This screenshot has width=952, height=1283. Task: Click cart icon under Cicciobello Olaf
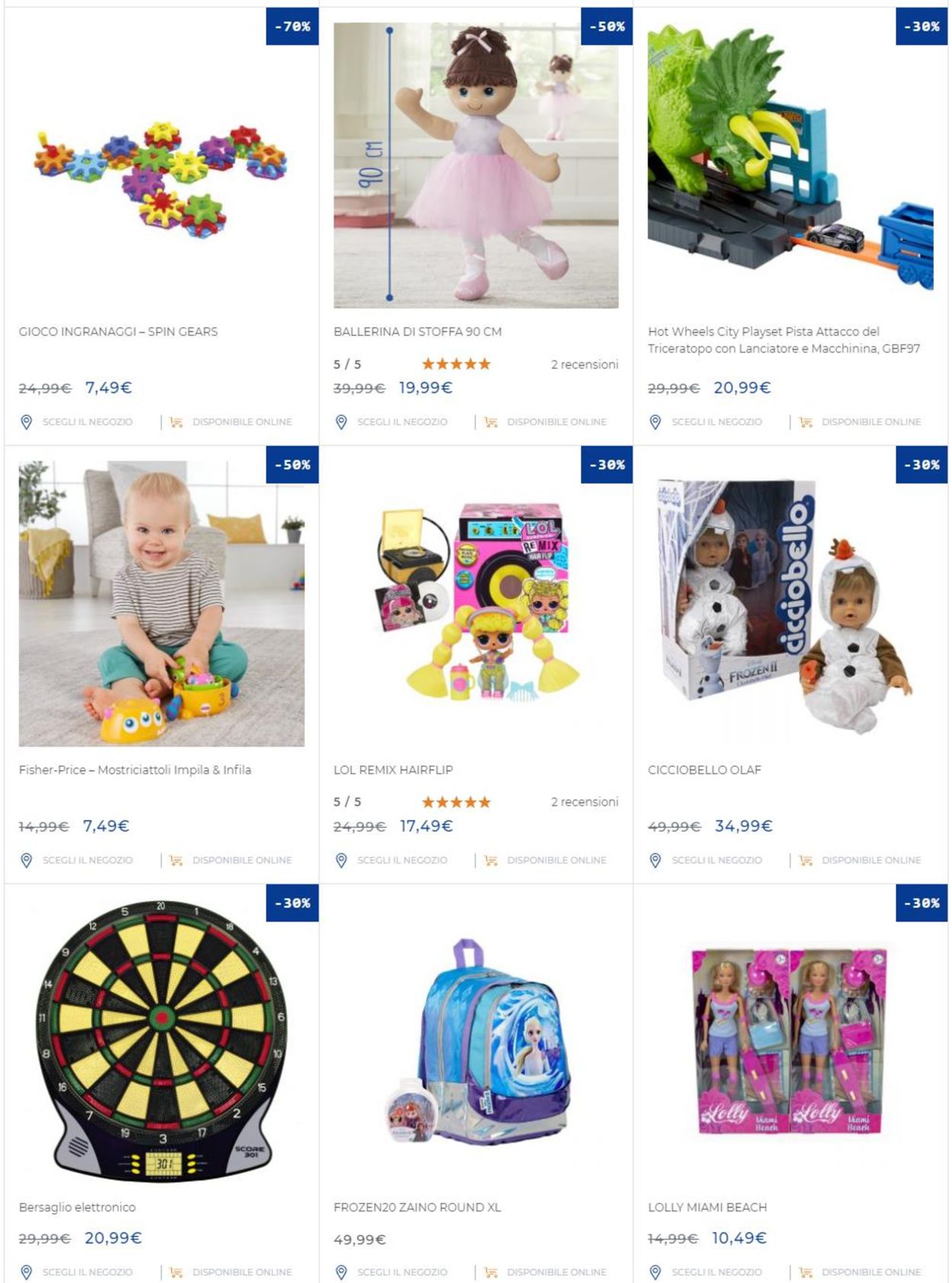(806, 860)
